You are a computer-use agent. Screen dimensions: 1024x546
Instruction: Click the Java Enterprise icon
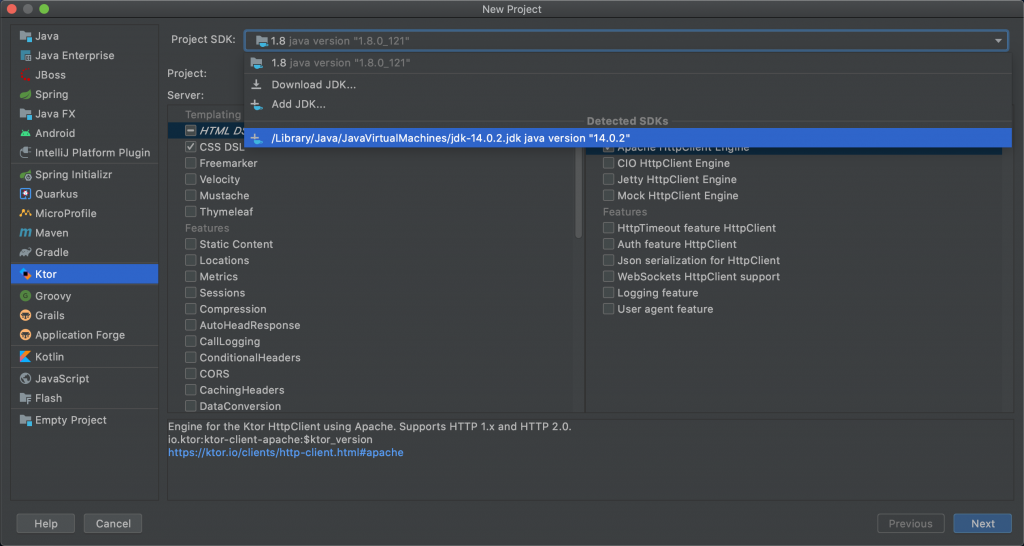tap(25, 56)
